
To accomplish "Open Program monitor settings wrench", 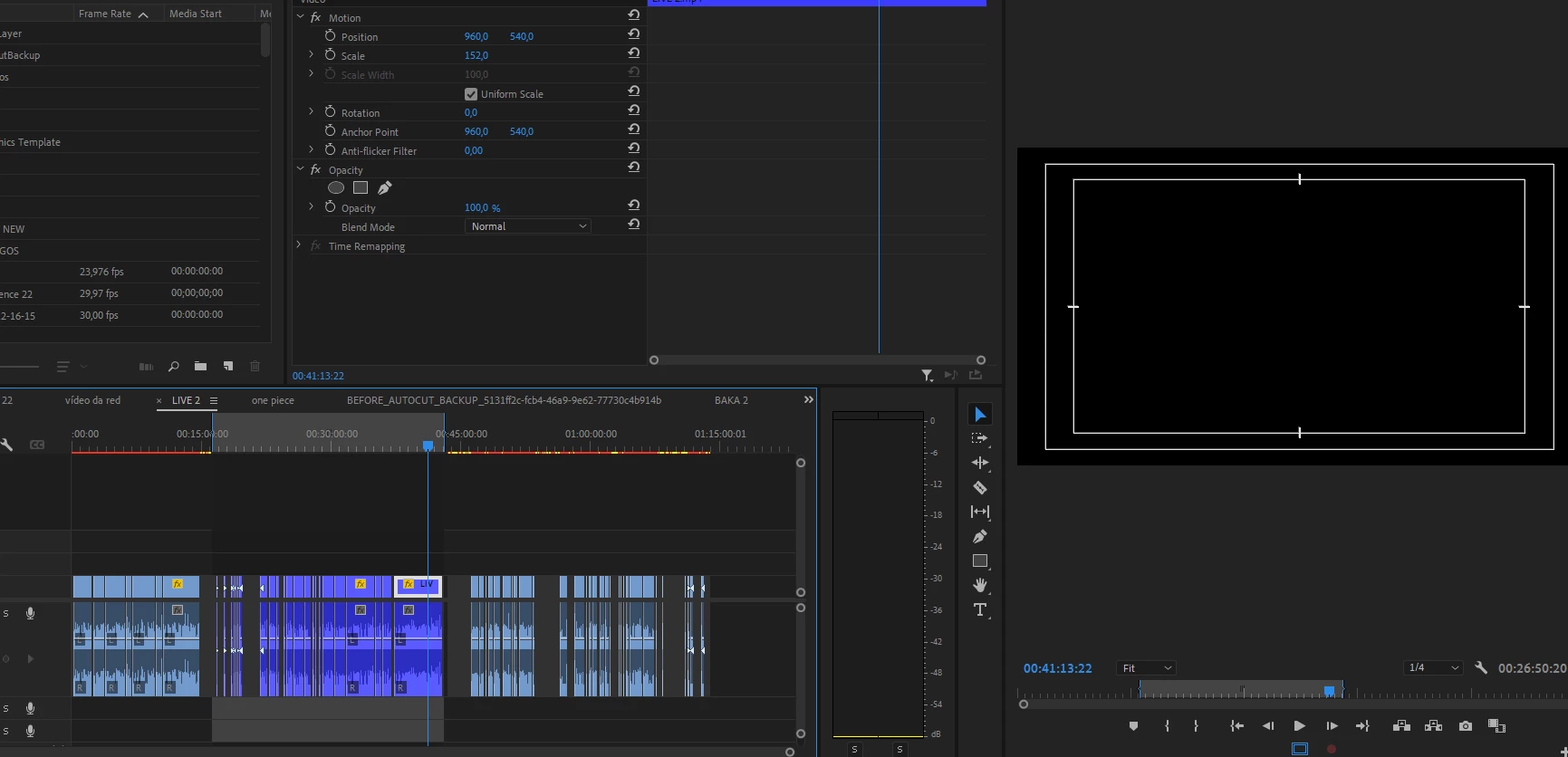I will (x=1481, y=668).
